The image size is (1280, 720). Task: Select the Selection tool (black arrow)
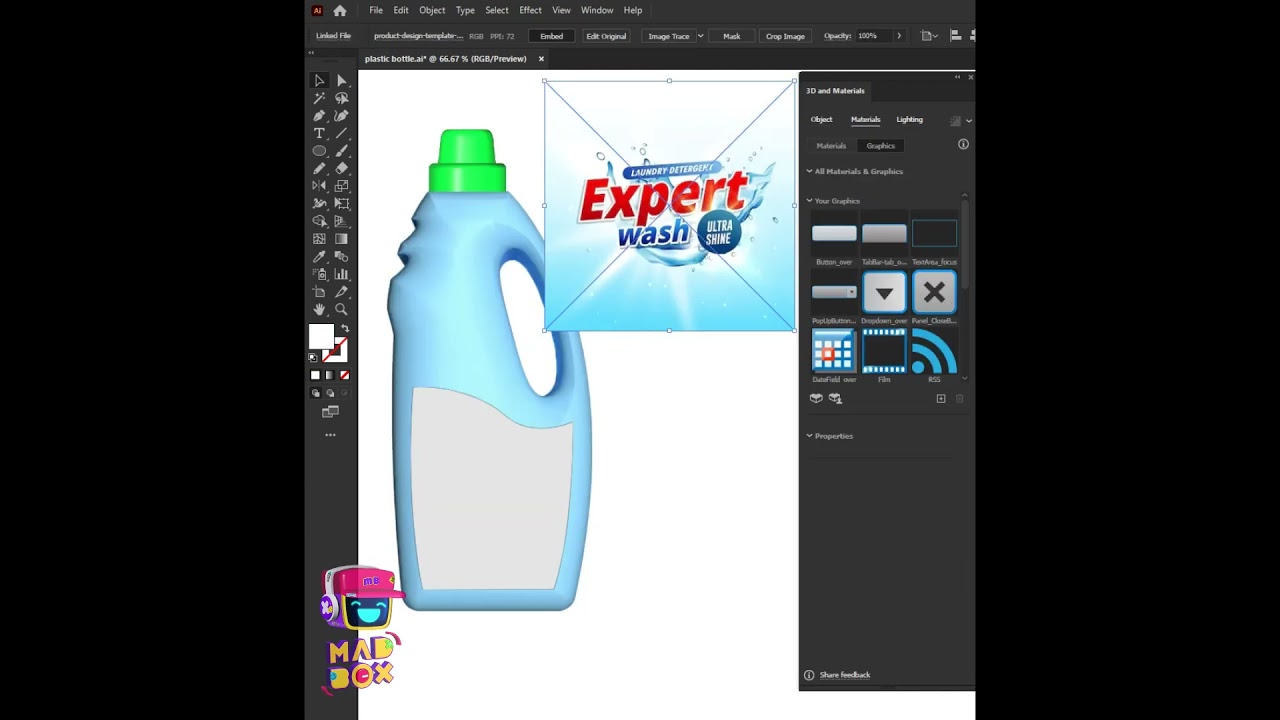click(x=319, y=81)
